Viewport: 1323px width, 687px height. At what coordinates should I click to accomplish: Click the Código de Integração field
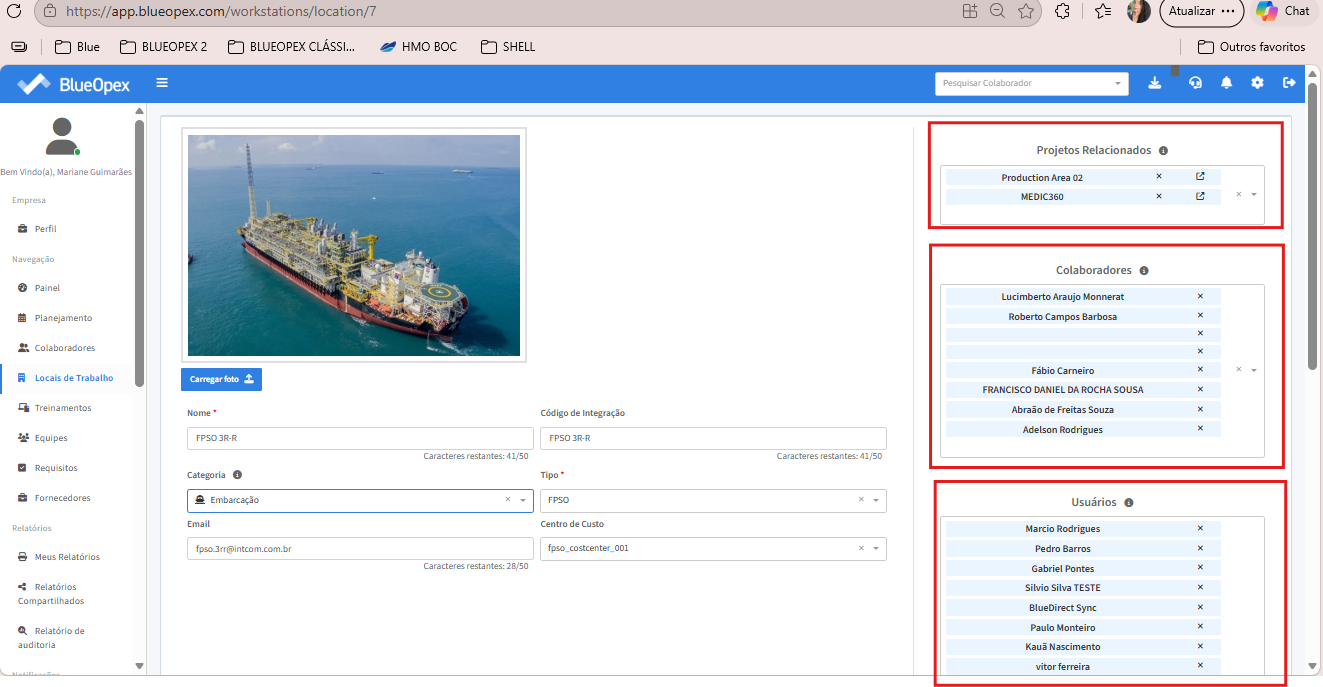[x=713, y=438]
